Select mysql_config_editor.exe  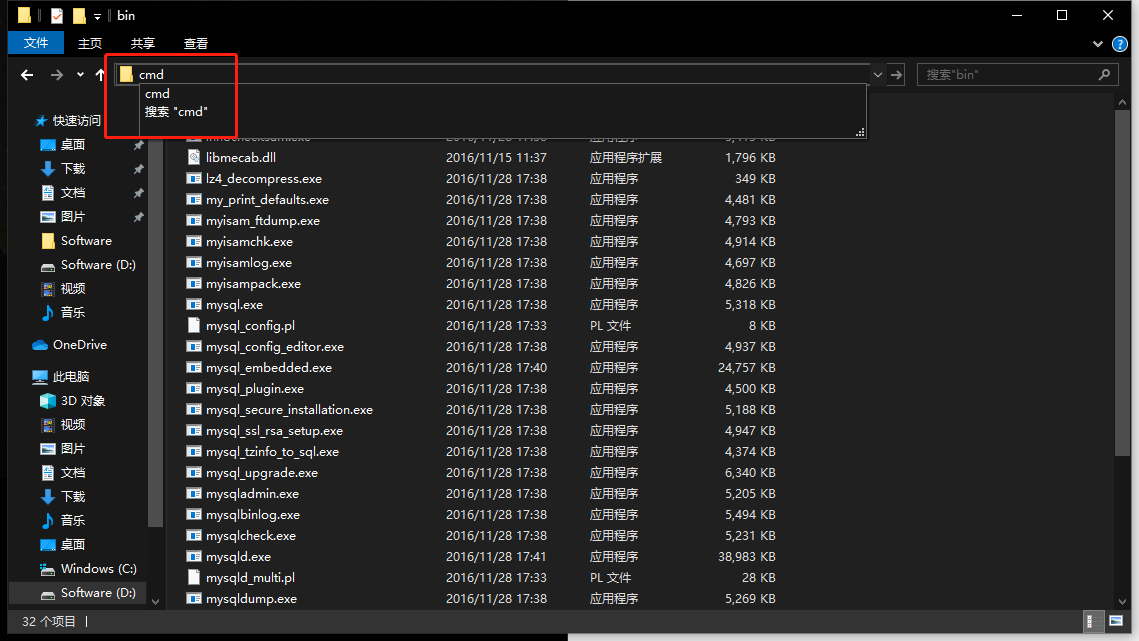(x=275, y=347)
